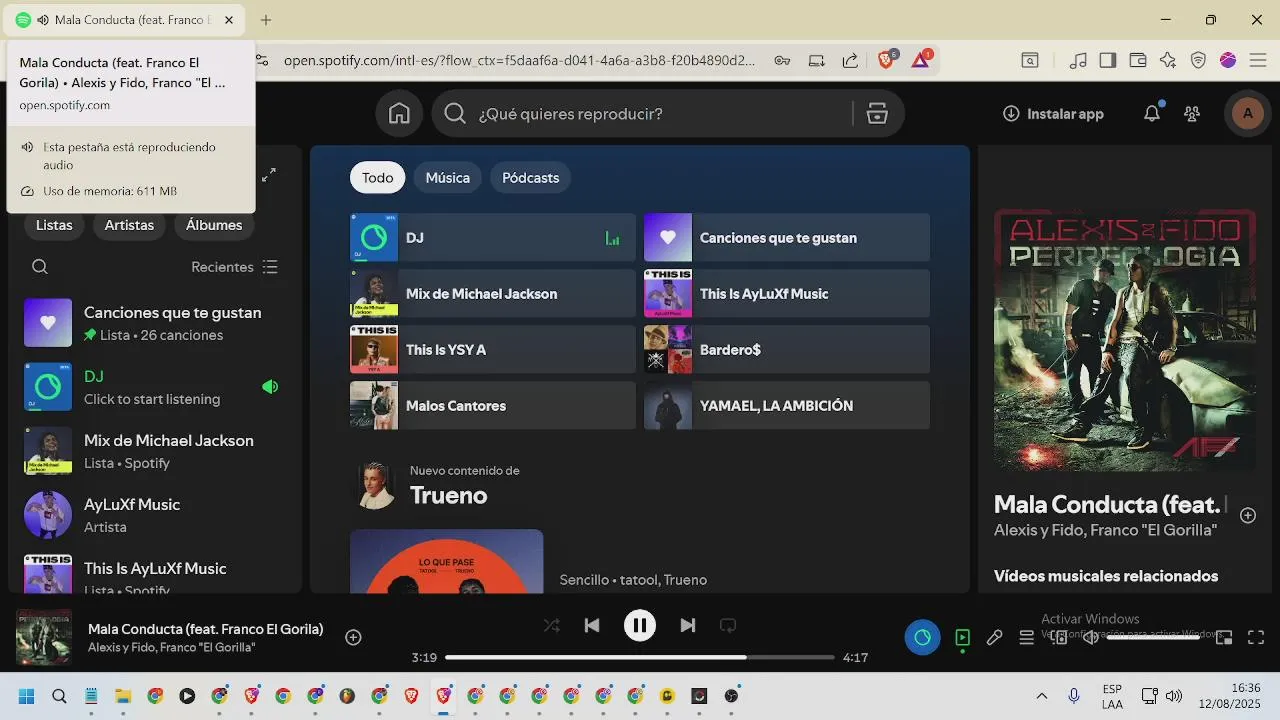The height and width of the screenshot is (720, 1280).
Task: Open Brave Leo AI sparkle icon
Action: pos(1168,60)
